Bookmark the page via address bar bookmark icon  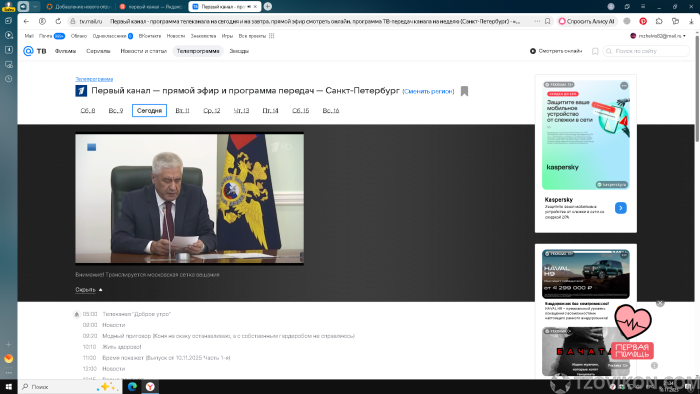pos(547,21)
